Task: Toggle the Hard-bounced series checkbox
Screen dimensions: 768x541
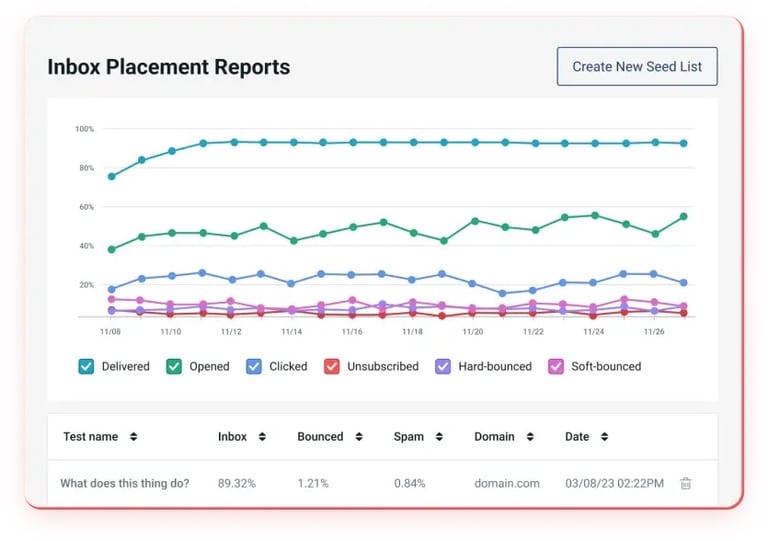Action: (443, 366)
